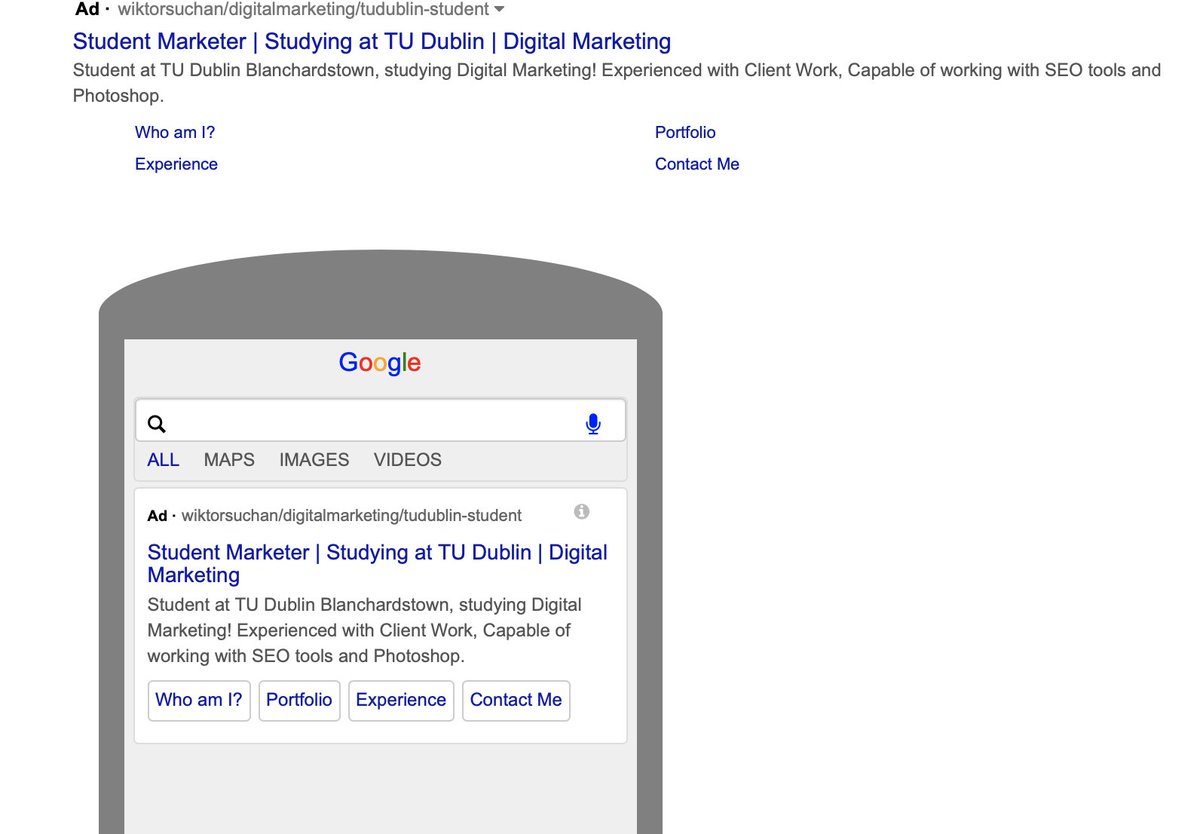Open the mobile ad headline Student Marketer link
Viewport: 1200px width, 834px height.
click(377, 563)
